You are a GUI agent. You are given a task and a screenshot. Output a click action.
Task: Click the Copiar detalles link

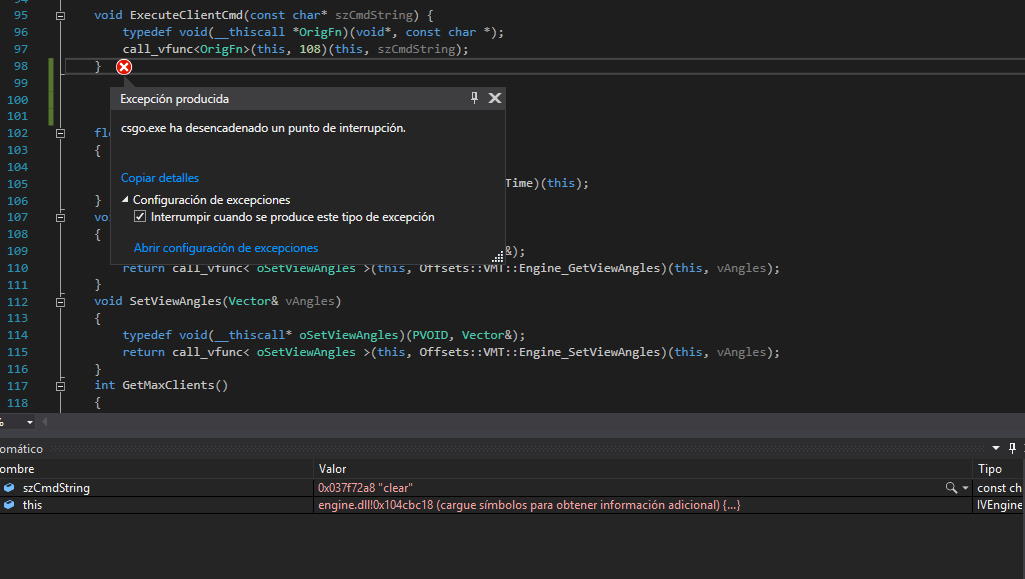pyautogui.click(x=160, y=178)
